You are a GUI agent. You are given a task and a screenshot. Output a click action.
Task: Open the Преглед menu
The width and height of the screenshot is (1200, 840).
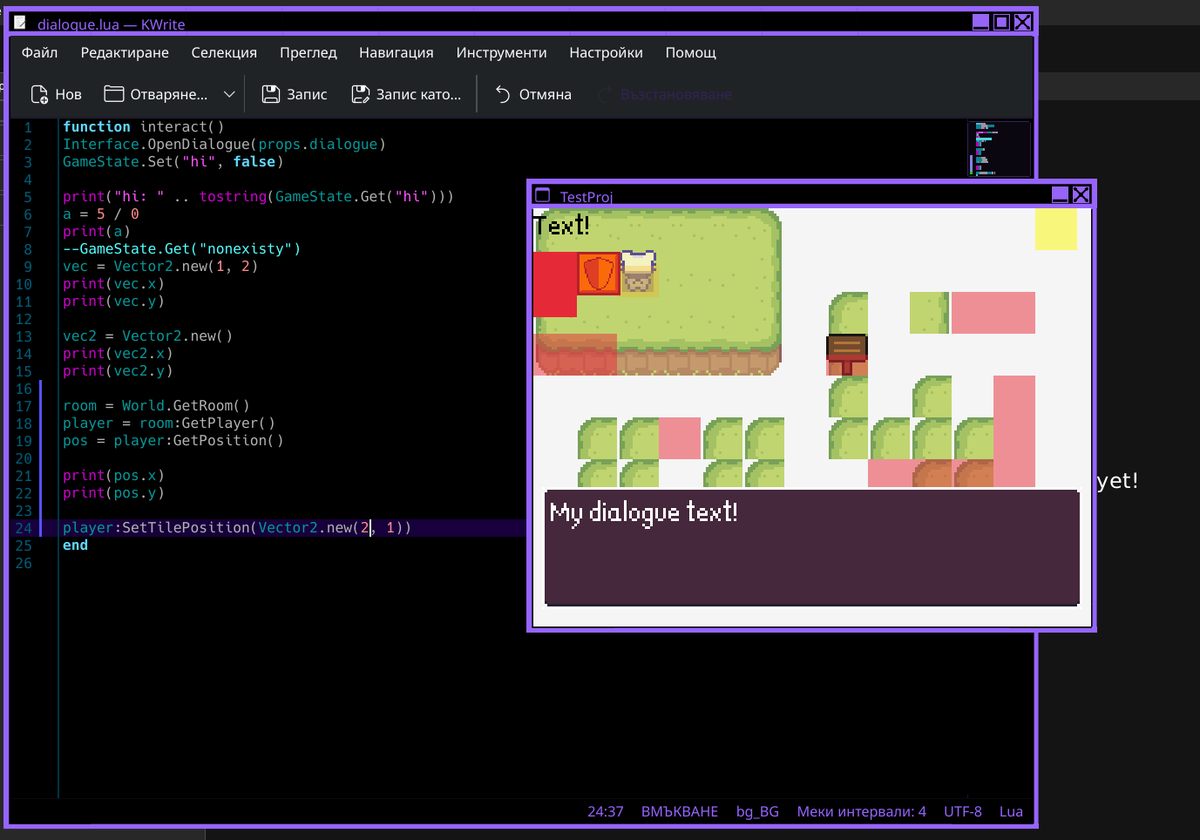308,53
